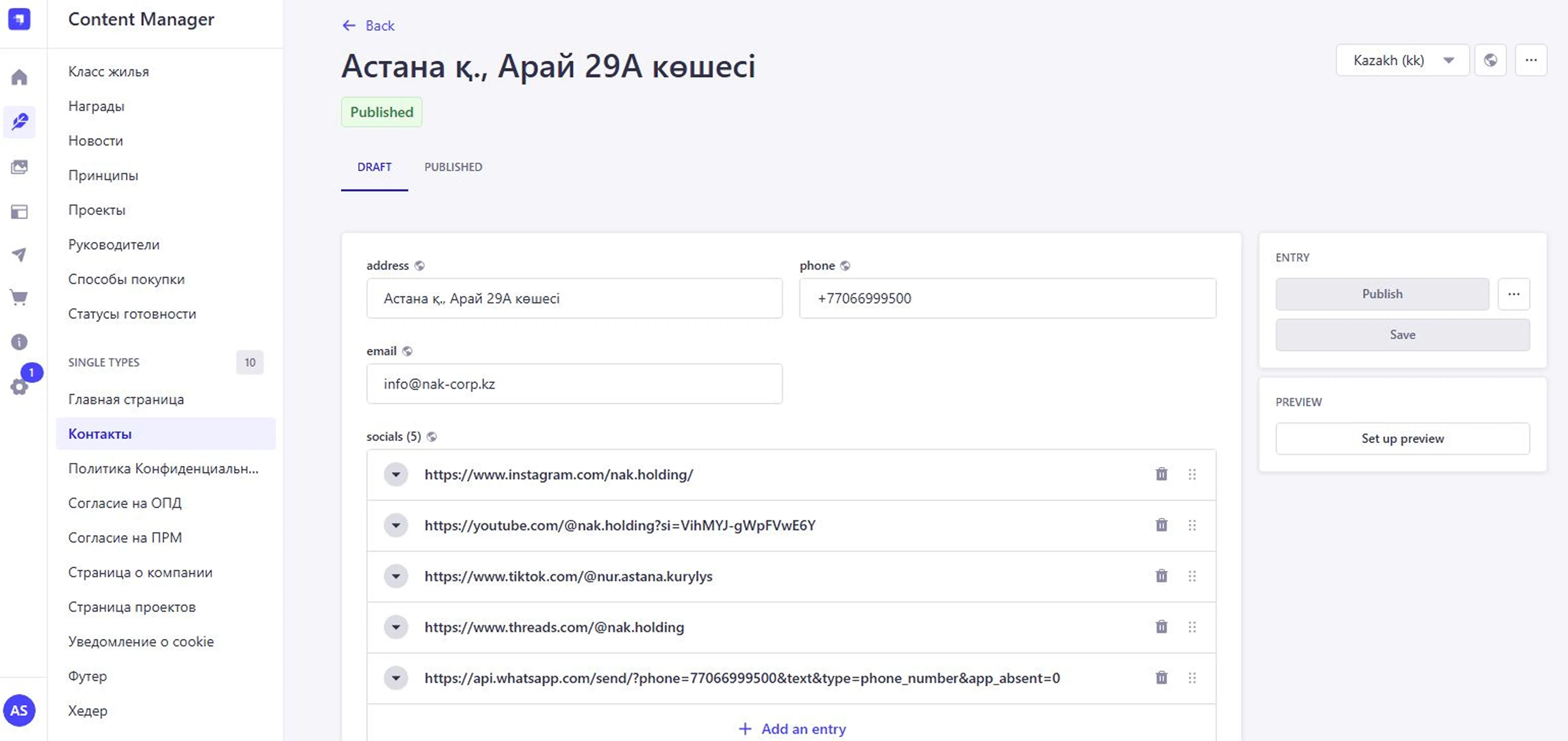This screenshot has height=741, width=1568.
Task: Delete the Instagram social entry
Action: (1161, 474)
